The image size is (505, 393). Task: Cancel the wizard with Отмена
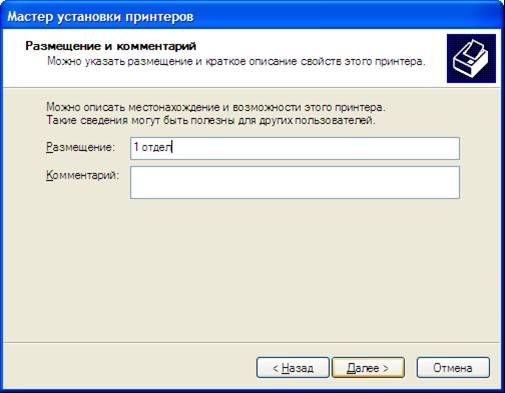point(453,368)
